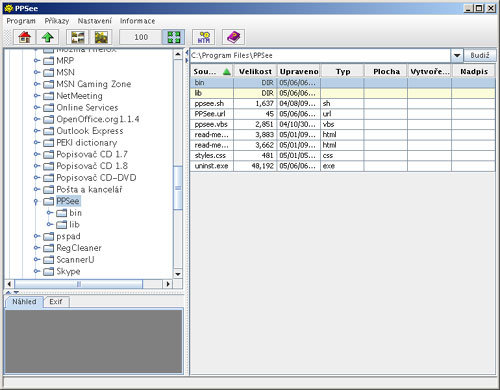
Task: Click the PPSee folder icon in tree
Action: [49, 201]
